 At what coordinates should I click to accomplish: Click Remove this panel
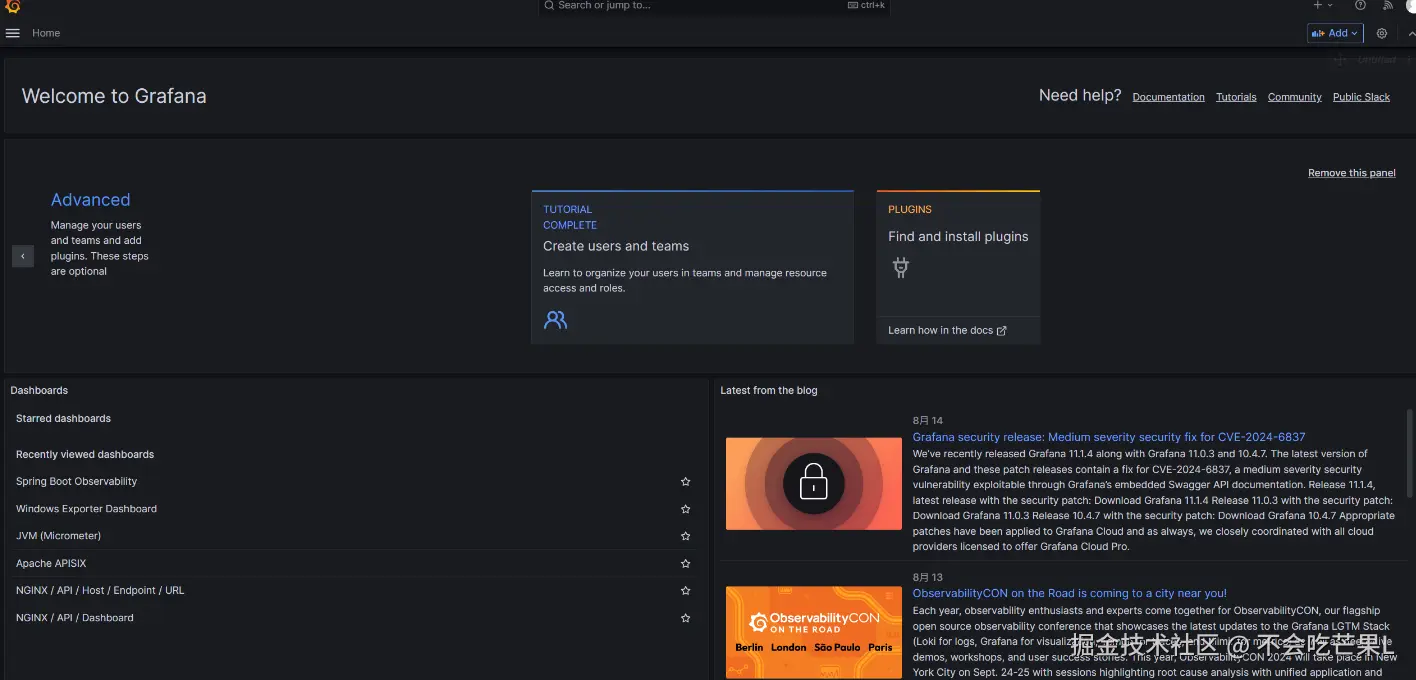[1351, 173]
